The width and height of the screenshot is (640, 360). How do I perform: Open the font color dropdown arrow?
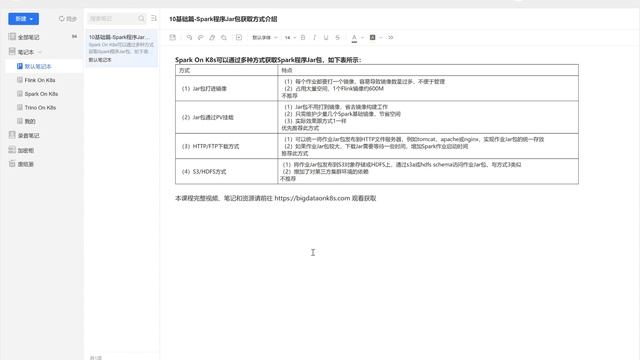[x=362, y=38]
